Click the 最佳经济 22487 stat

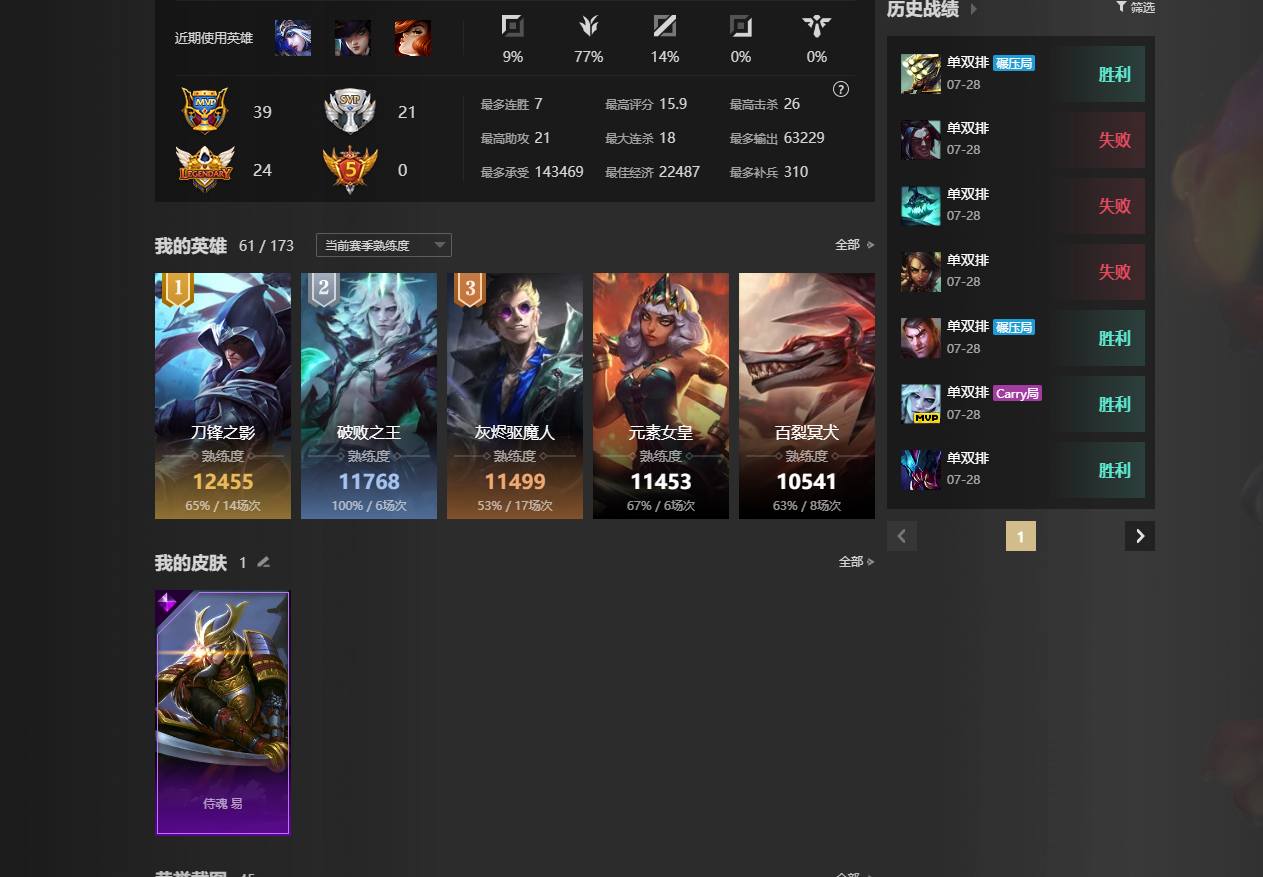point(652,172)
